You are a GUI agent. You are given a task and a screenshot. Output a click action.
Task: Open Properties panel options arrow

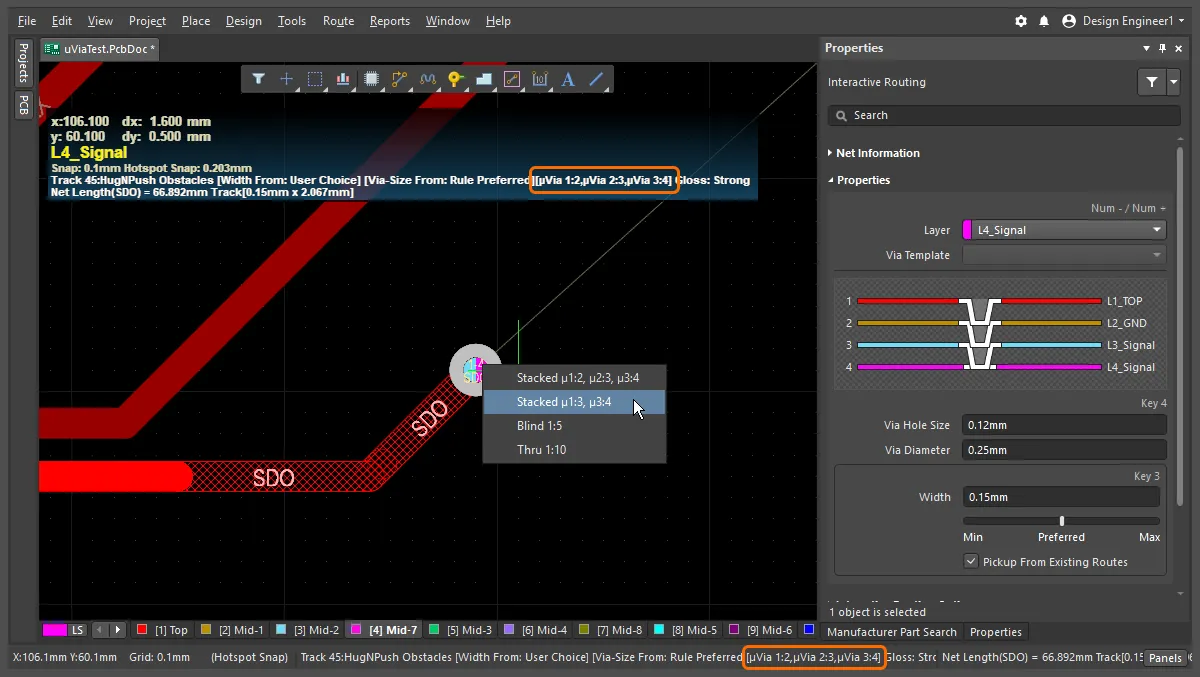[x=1146, y=48]
